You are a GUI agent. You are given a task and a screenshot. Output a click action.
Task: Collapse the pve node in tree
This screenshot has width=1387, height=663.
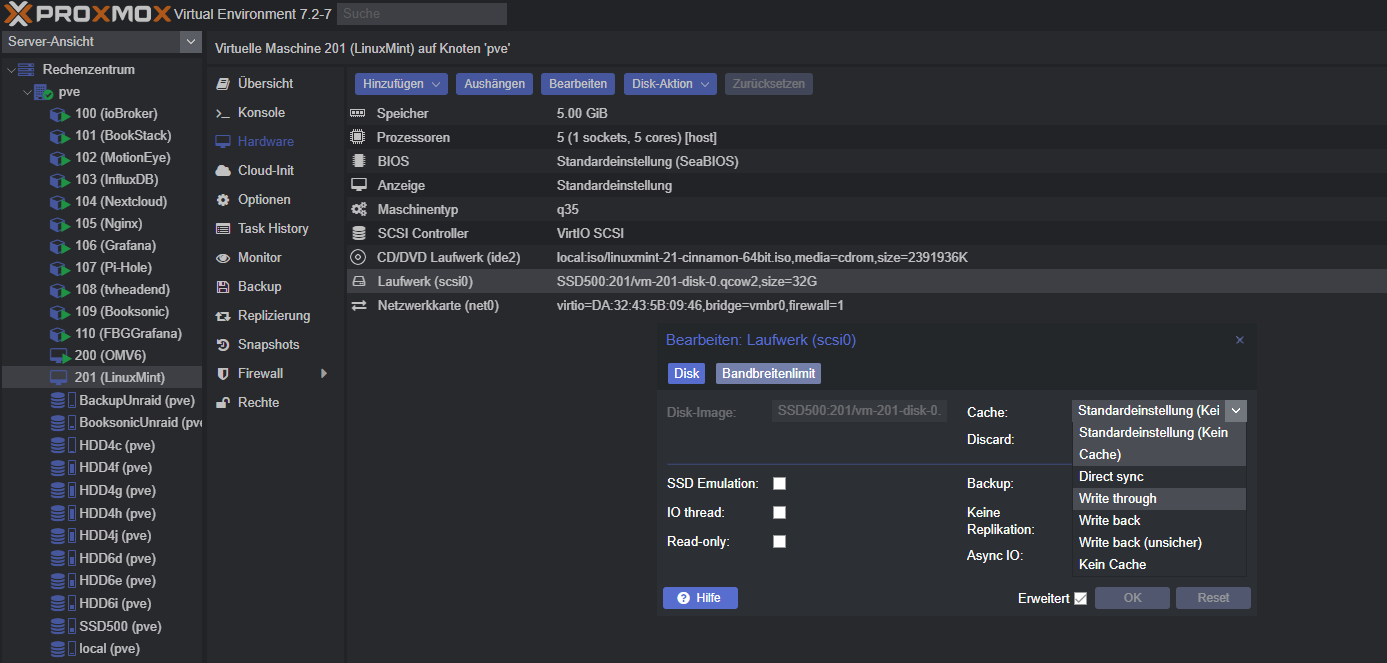28,92
